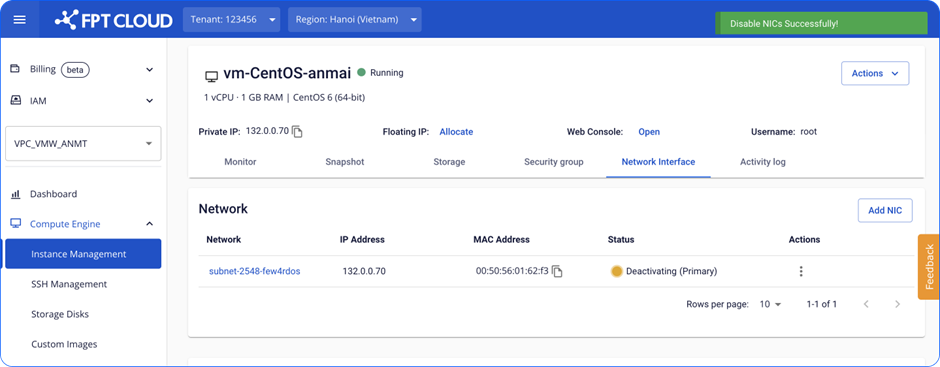Open SSH Management in sidebar
The height and width of the screenshot is (367, 940).
point(69,284)
